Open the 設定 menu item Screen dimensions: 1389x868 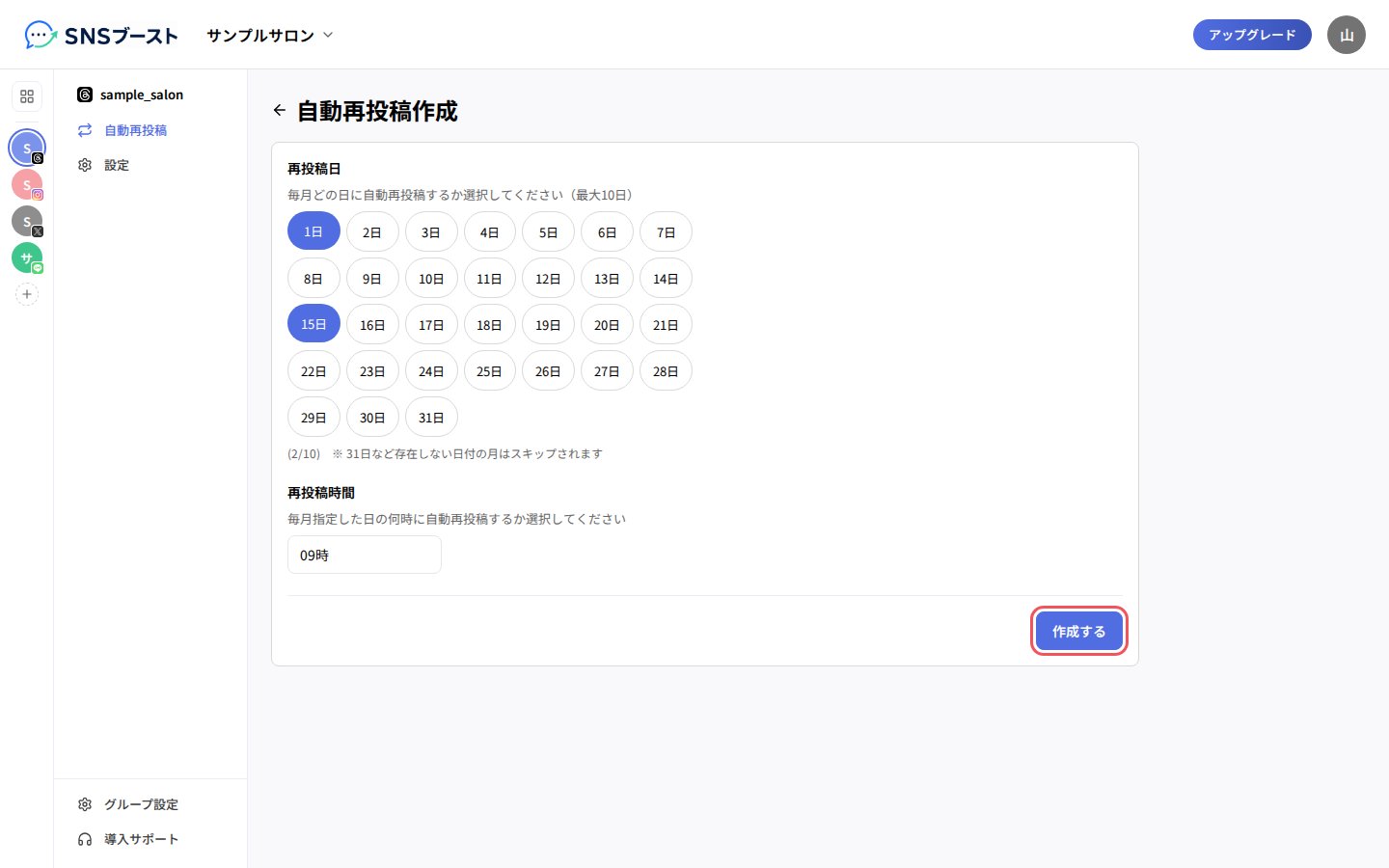tap(150, 165)
